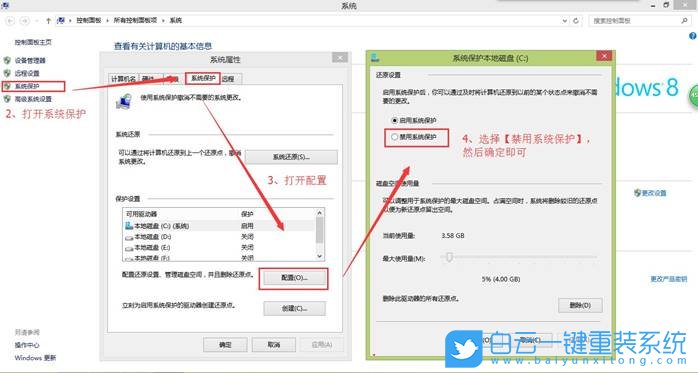Image resolution: width=698 pixels, height=373 pixels.
Task: Click the up-one-level arrow in the address bar
Action: 48,20
